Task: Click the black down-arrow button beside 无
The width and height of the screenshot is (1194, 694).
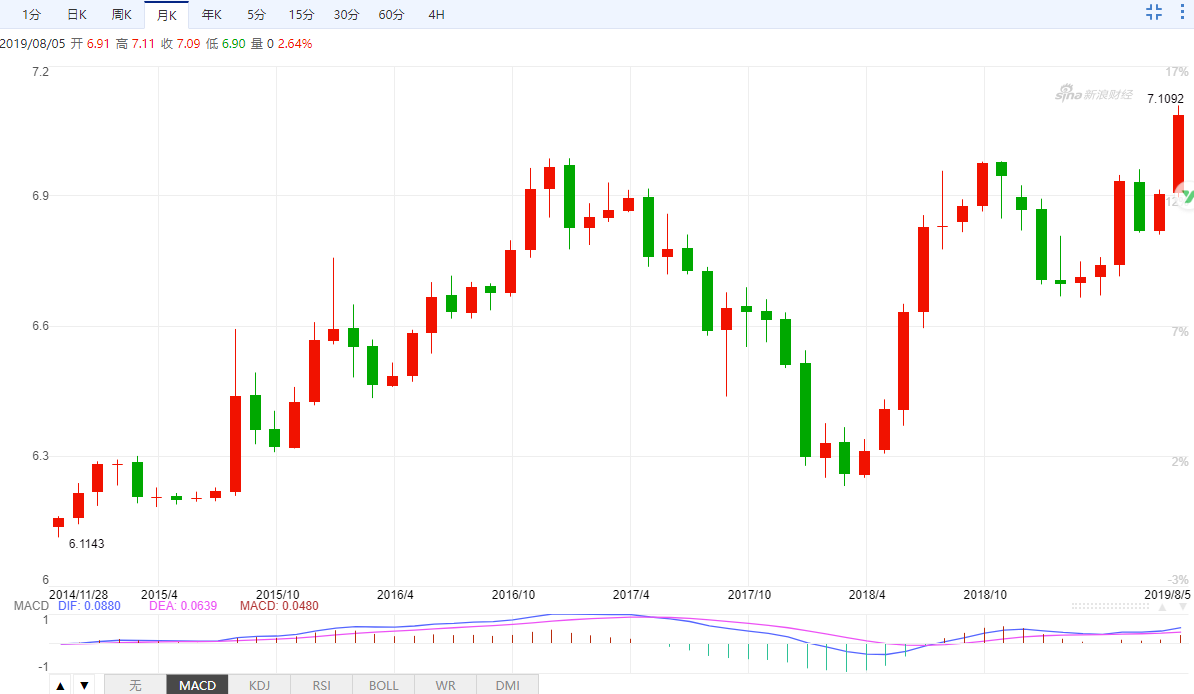Action: pyautogui.click(x=85, y=685)
